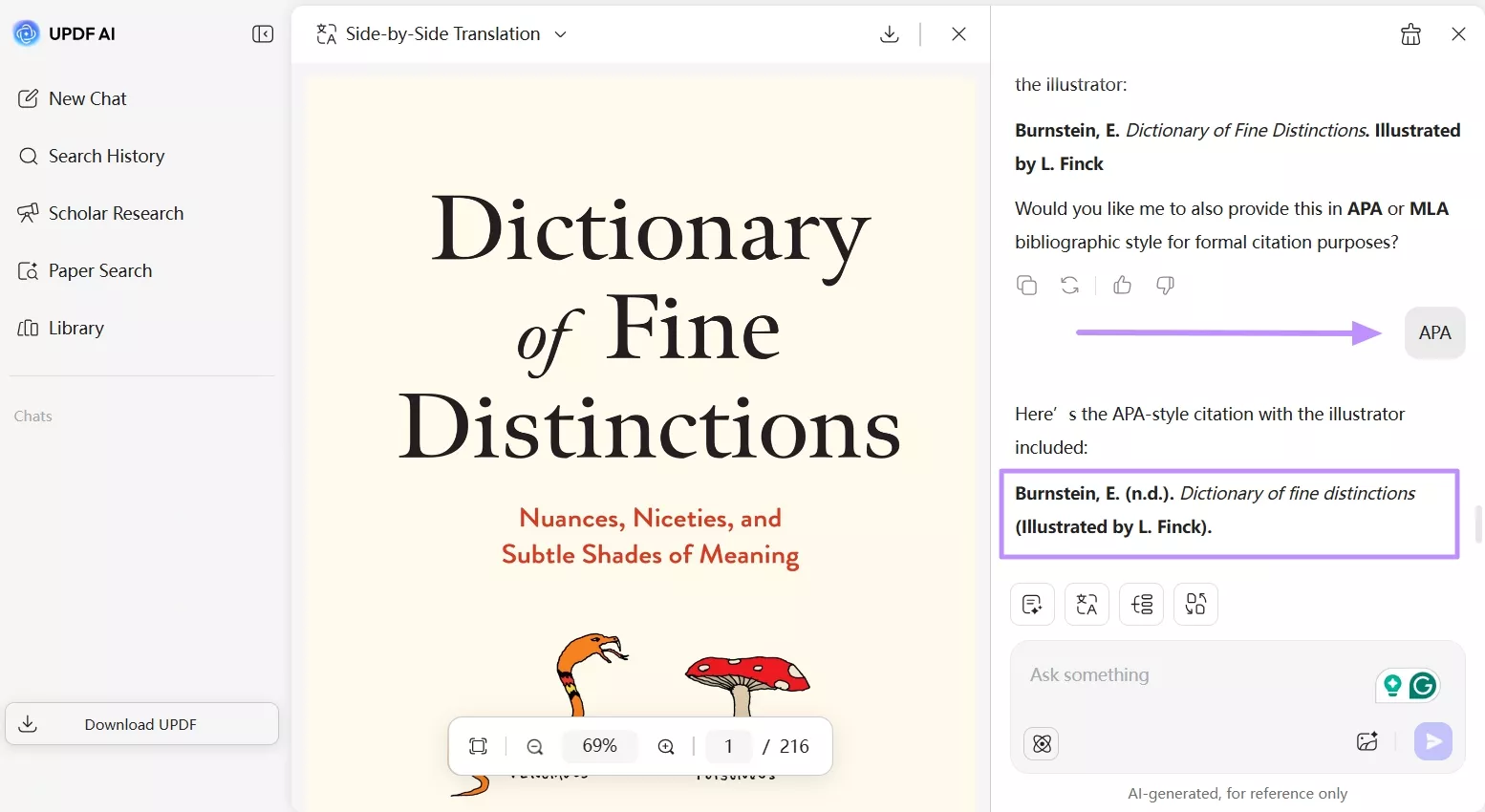The height and width of the screenshot is (812, 1485).
Task: Give the response a thumbs down
Action: pyautogui.click(x=1165, y=285)
